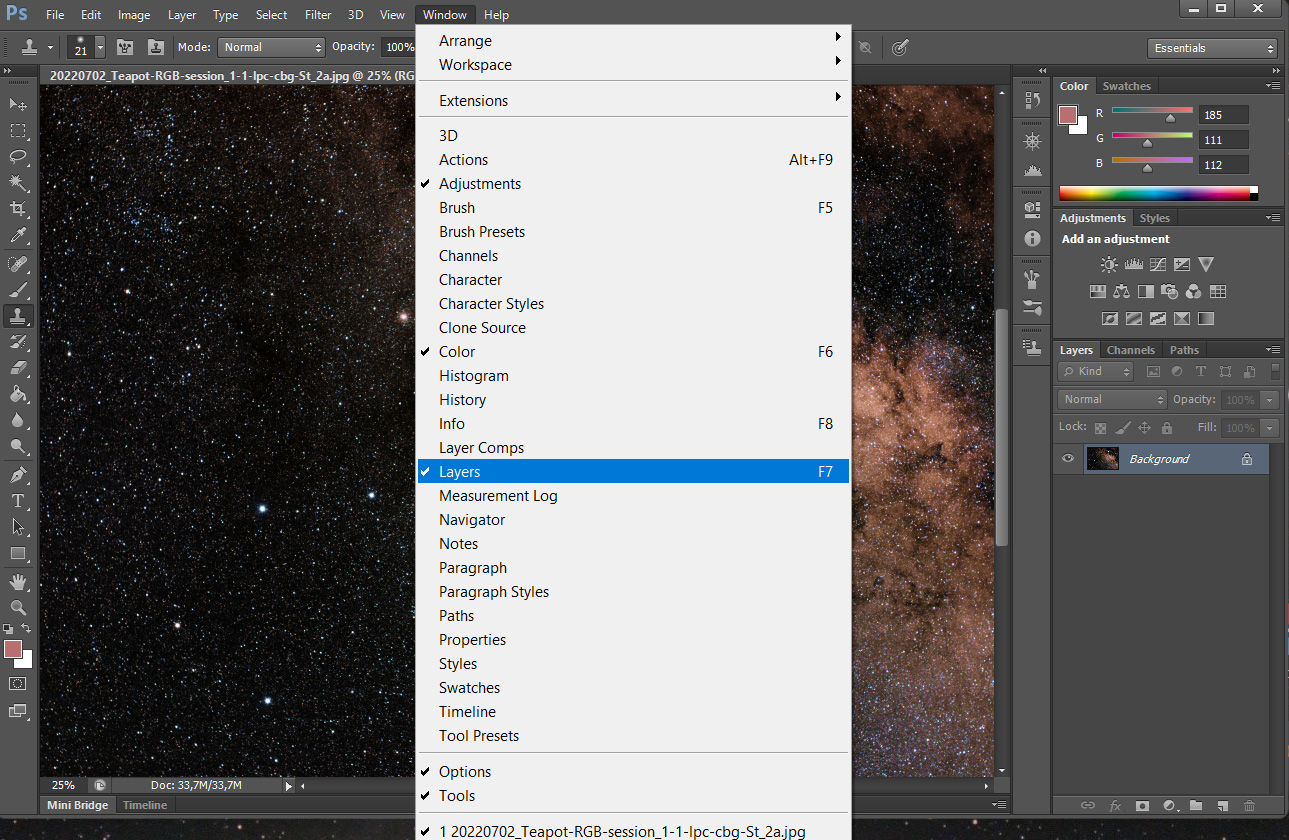Choose Histogram from the Window menu
The image size is (1289, 840).
click(x=474, y=376)
